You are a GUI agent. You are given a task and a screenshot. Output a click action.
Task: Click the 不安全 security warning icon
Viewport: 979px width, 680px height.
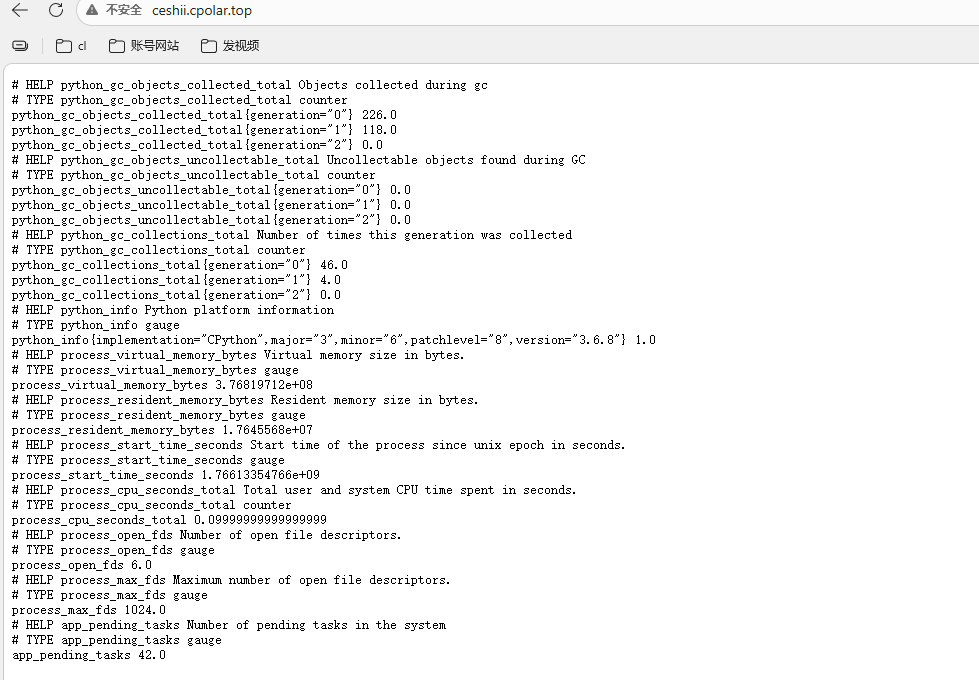tap(92, 11)
